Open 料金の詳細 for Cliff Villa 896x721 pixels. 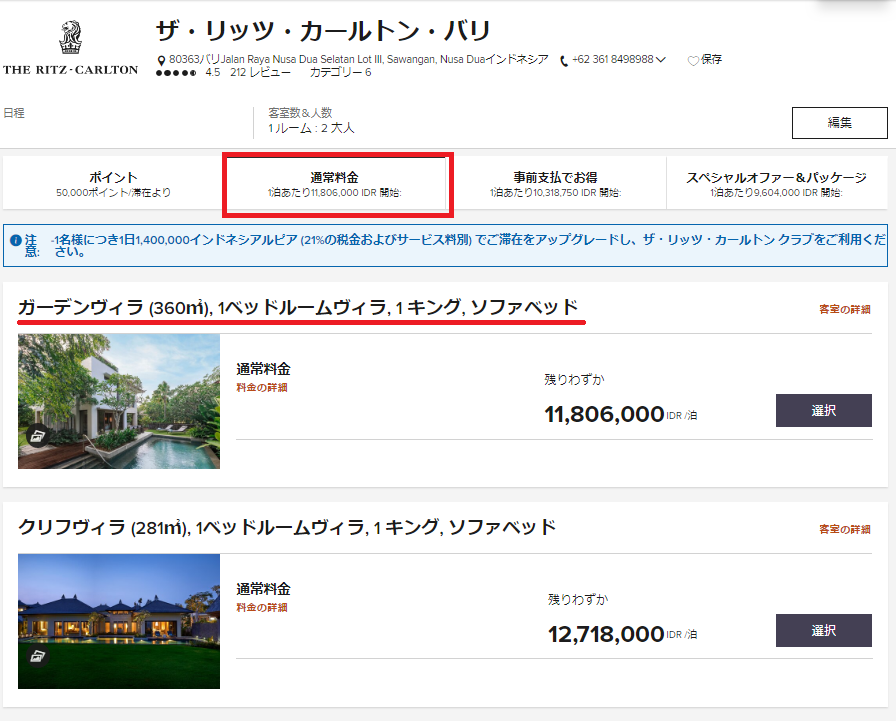pyautogui.click(x=262, y=607)
